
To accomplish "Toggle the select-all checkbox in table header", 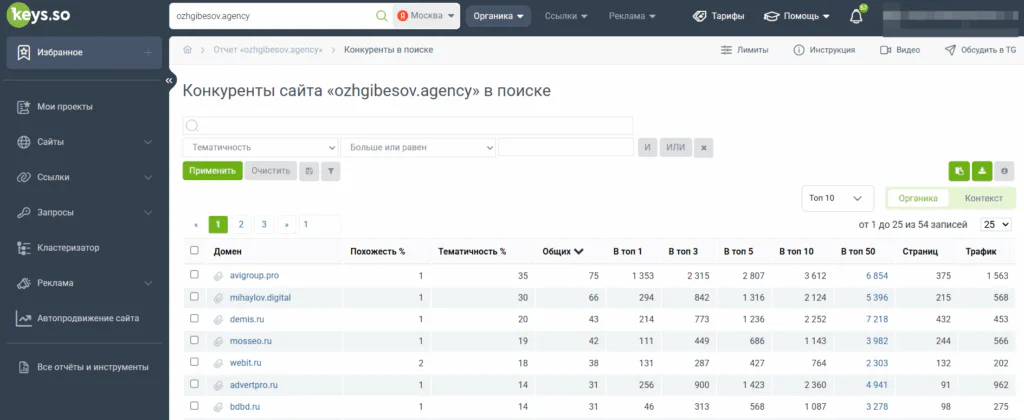I will (x=194, y=250).
